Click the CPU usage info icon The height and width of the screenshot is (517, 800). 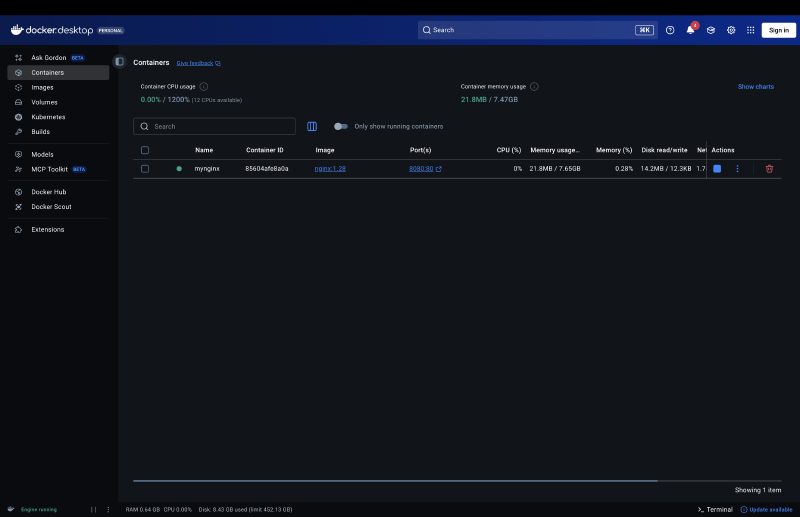(204, 86)
